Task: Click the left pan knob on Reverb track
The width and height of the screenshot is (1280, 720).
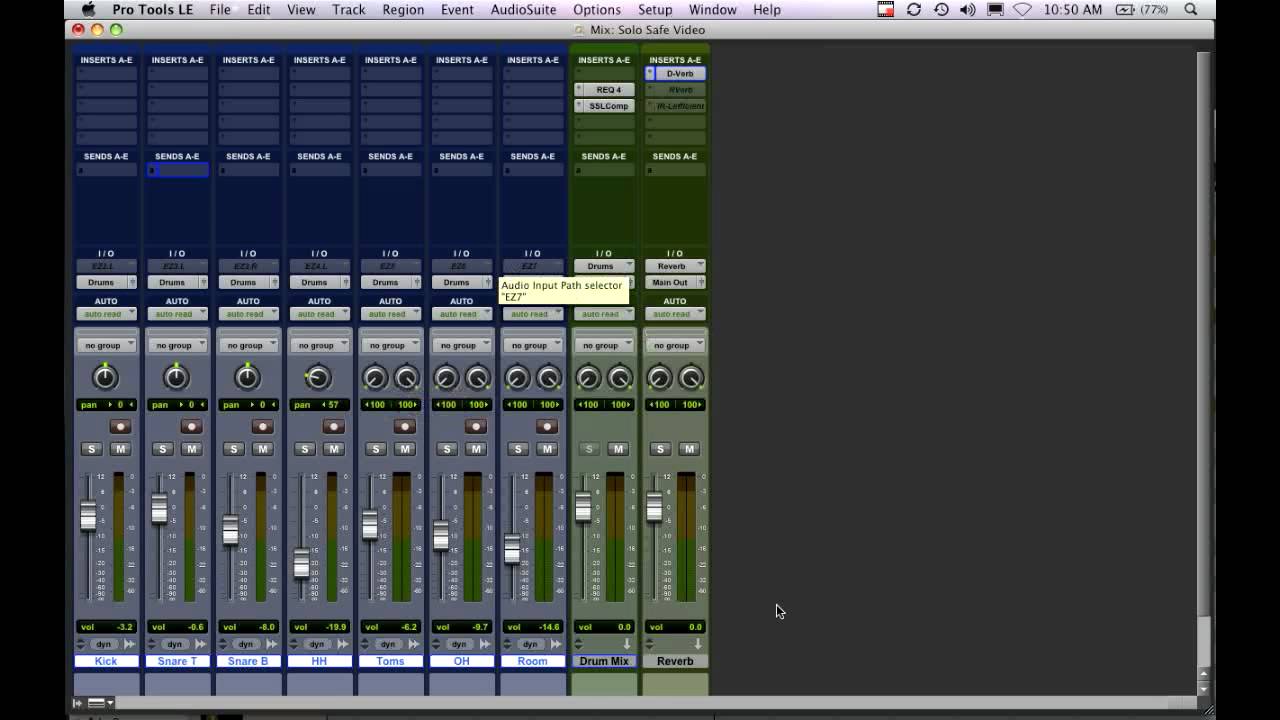Action: (x=659, y=377)
